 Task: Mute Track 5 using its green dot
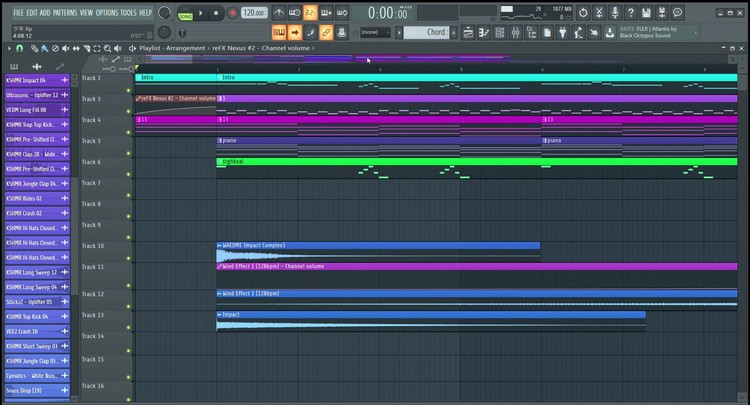129,153
